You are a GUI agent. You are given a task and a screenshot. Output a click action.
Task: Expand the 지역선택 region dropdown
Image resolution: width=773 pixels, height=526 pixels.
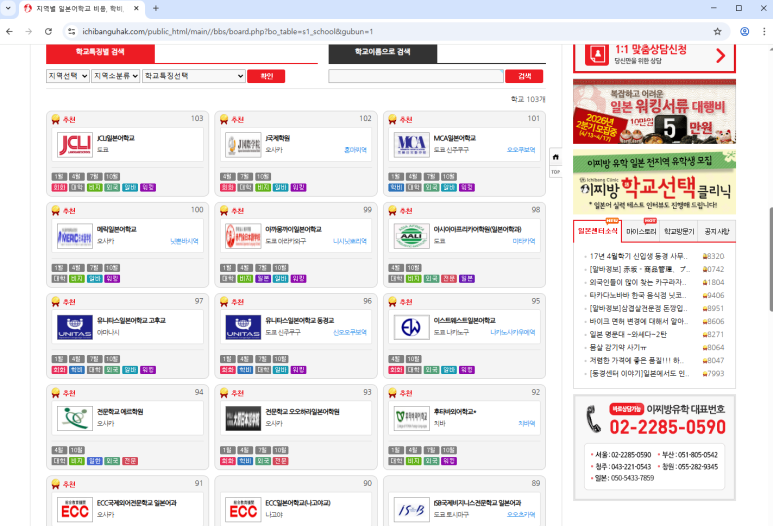click(x=67, y=76)
